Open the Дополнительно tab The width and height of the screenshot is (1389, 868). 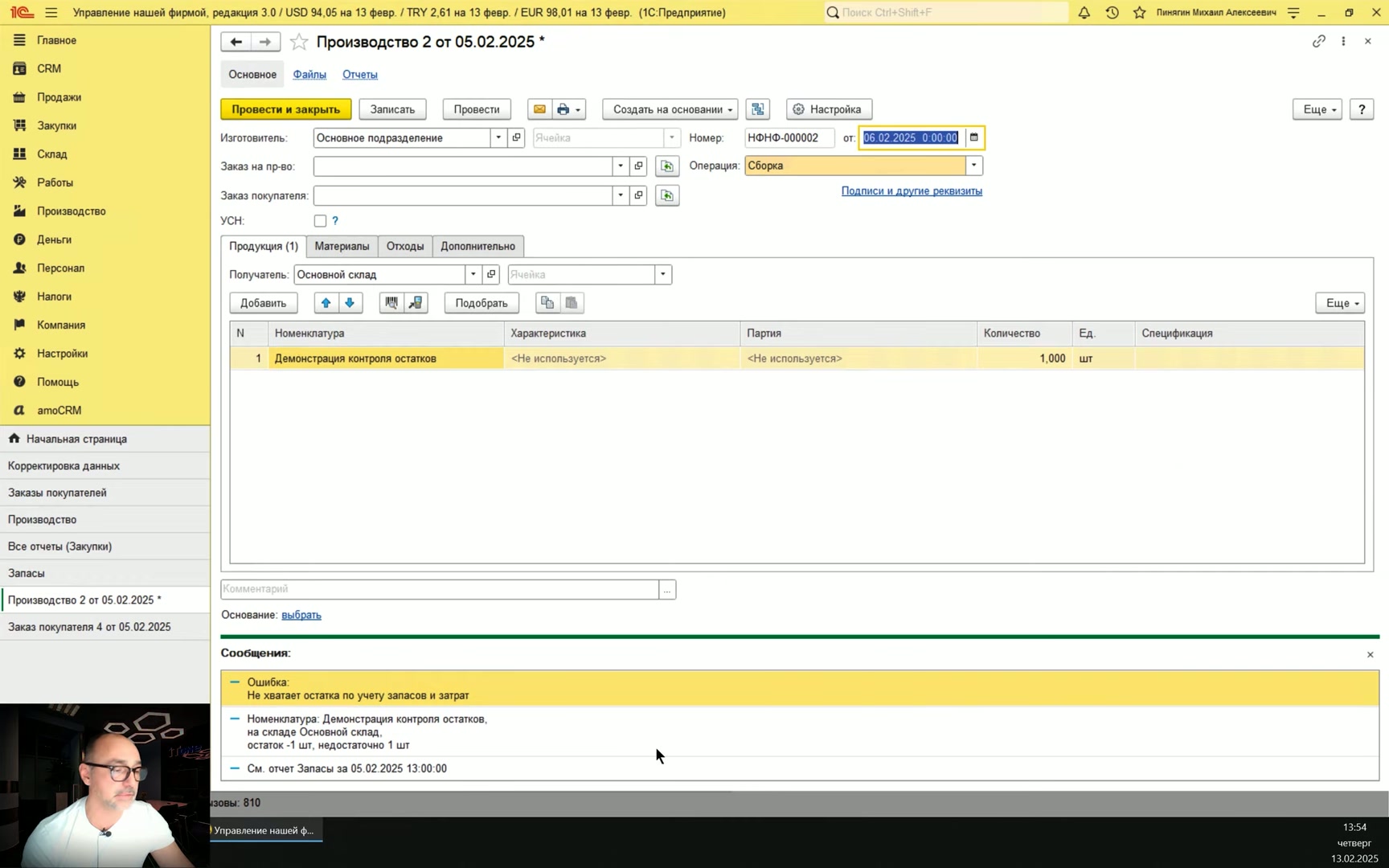click(477, 246)
